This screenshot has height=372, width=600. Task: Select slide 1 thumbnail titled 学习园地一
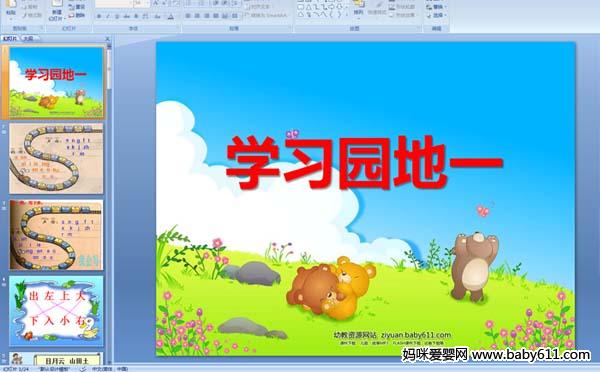[56, 82]
